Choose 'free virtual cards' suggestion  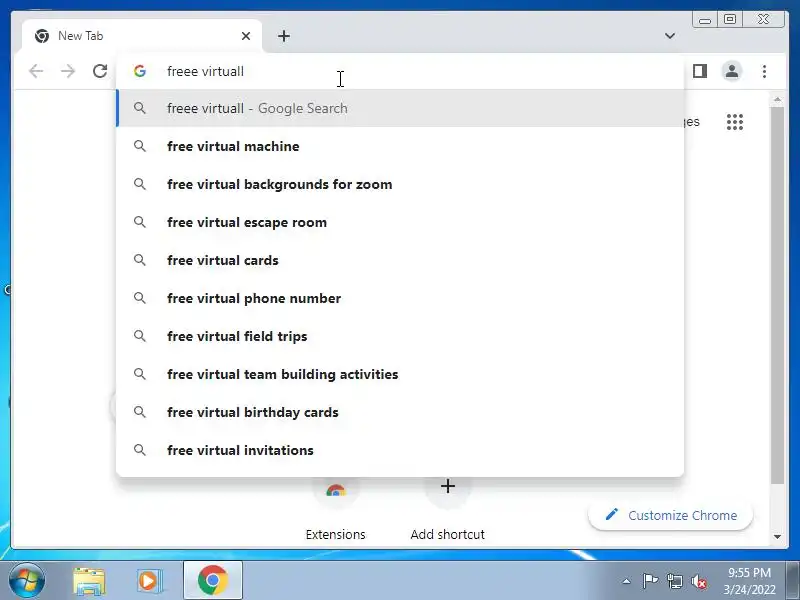point(400,260)
